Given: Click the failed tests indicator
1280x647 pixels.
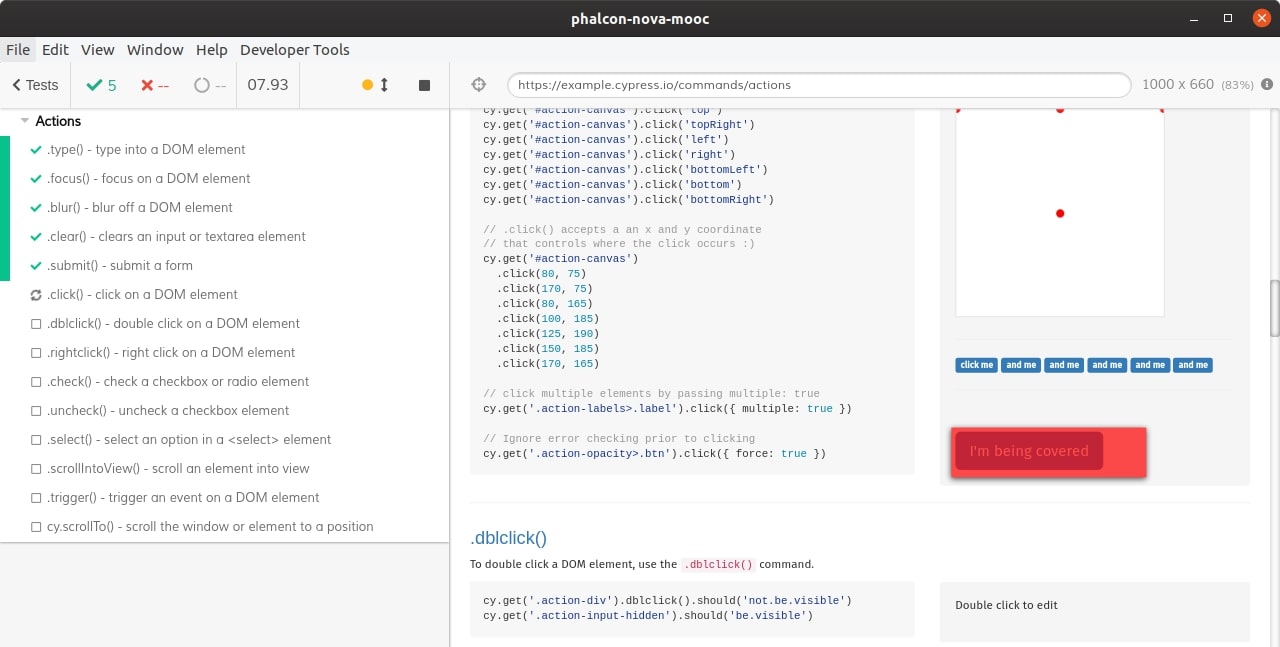Looking at the screenshot, I should pos(147,84).
